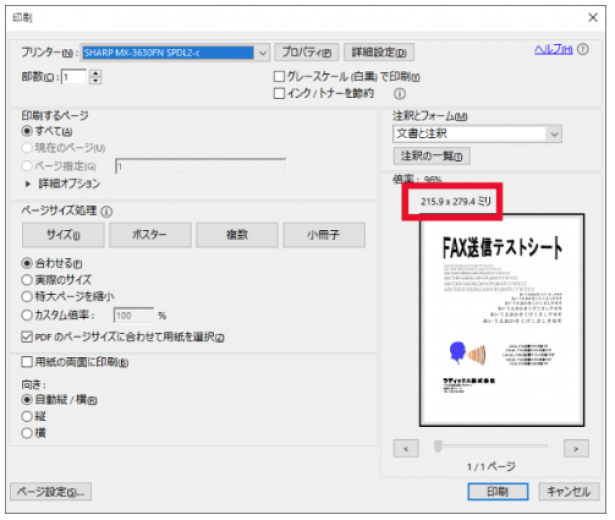Select ページ指定 radio button
The image size is (615, 520).
point(27,166)
